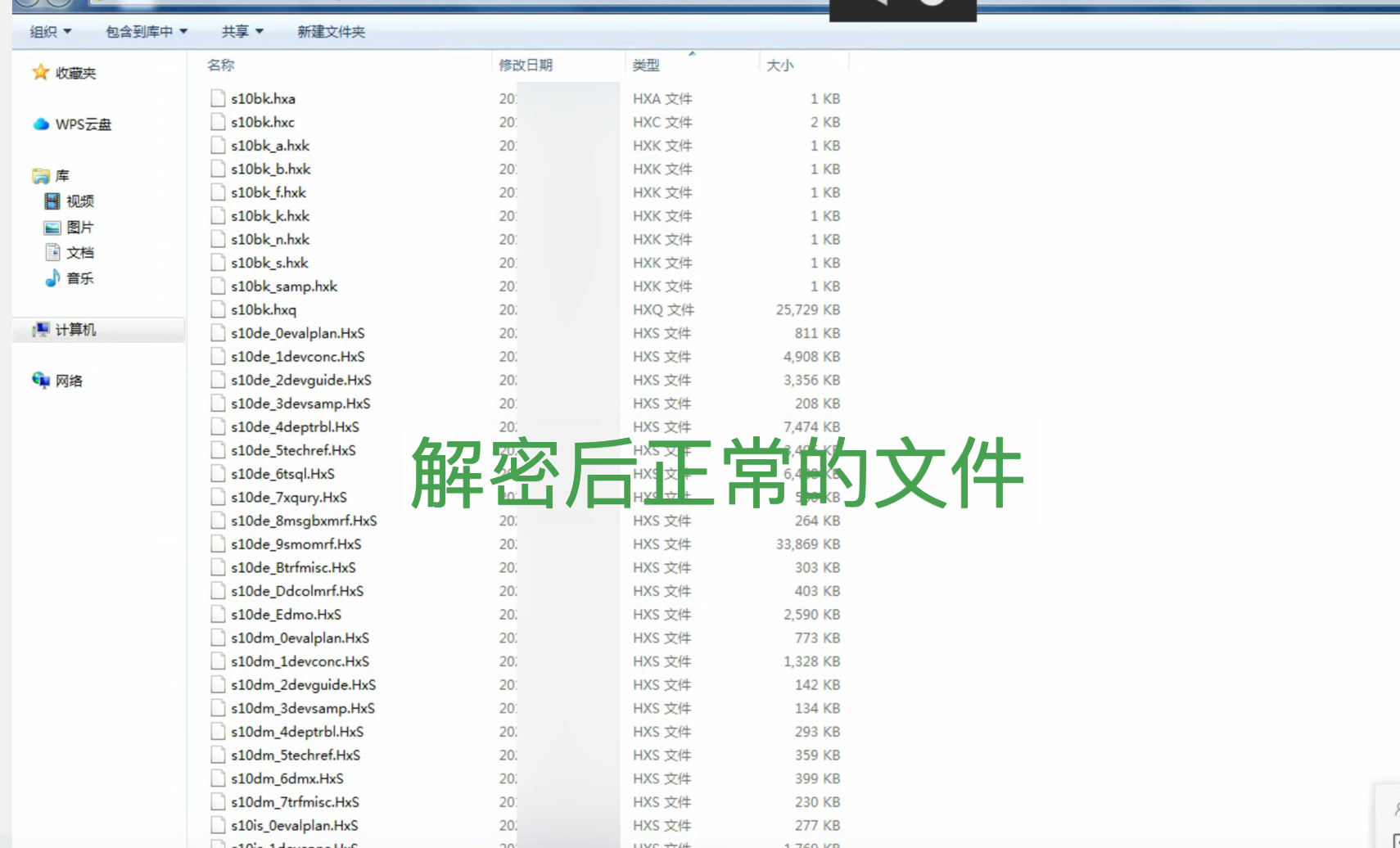The image size is (1400, 848).
Task: Select file name s10dm_7trfmisc.HxS
Action: point(295,802)
